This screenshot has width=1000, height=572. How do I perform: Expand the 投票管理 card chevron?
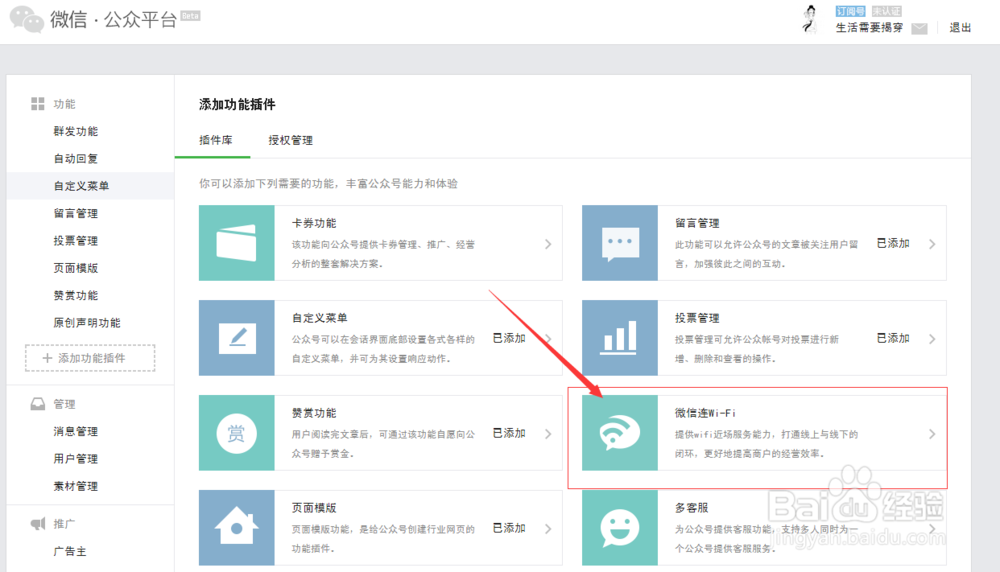click(932, 339)
